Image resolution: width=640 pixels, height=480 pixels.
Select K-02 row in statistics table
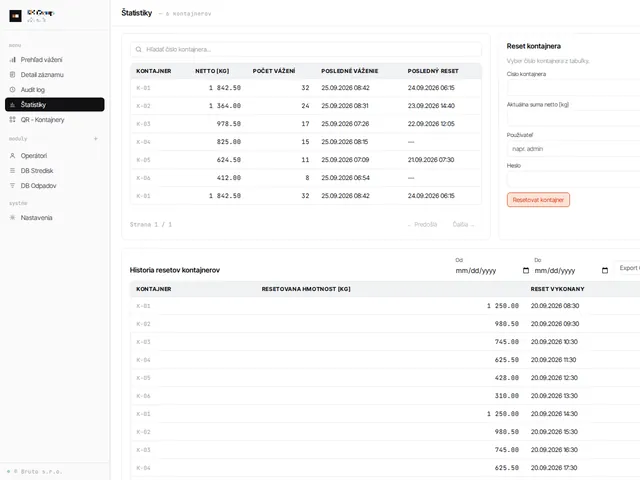click(x=306, y=106)
